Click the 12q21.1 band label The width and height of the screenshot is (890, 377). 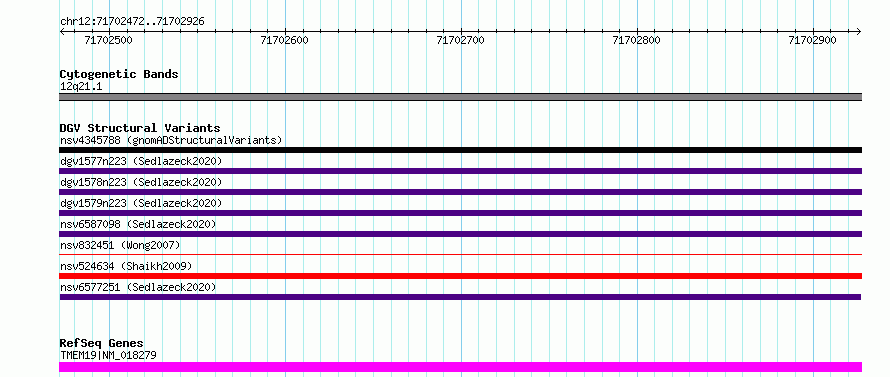(81, 87)
